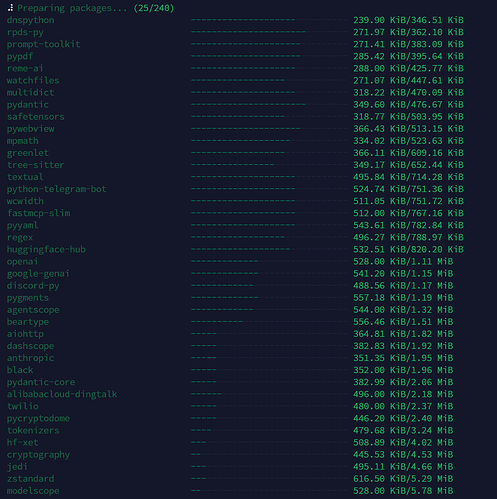Click size value '496.27 KiB/788.97 KiB'
This screenshot has width=497, height=499.
click(408, 237)
